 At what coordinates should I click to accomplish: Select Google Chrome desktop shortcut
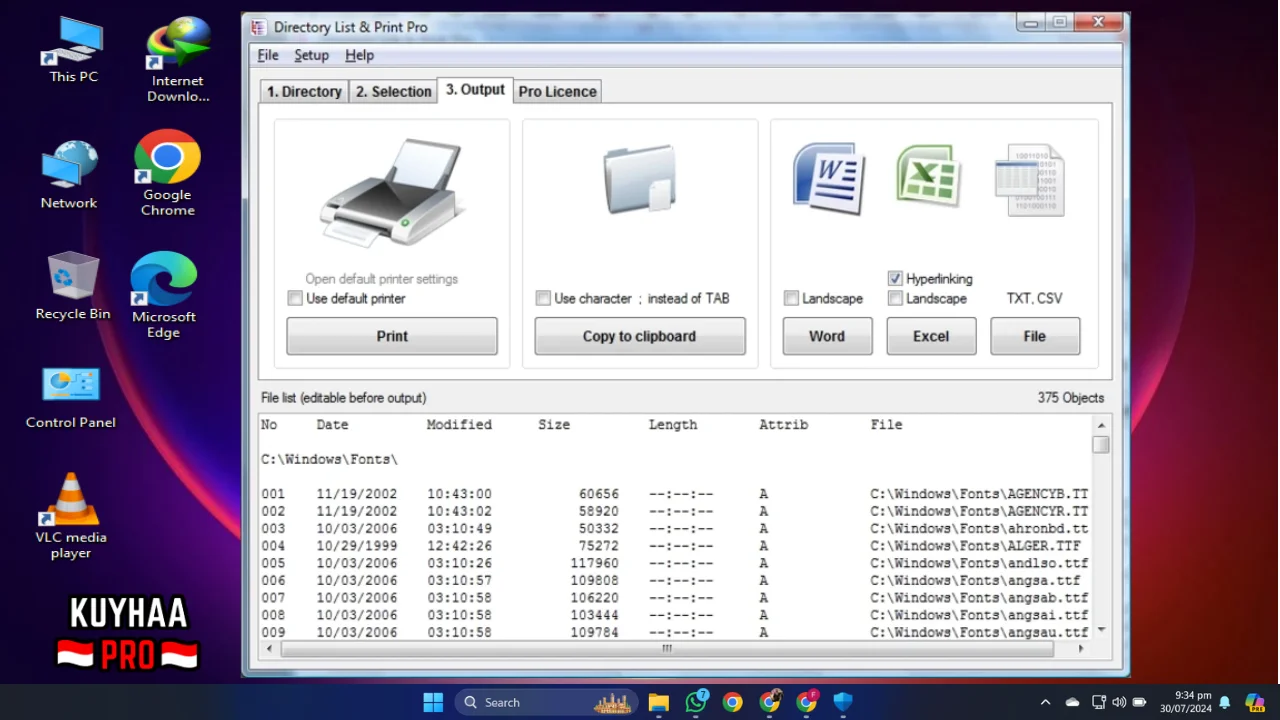point(168,173)
